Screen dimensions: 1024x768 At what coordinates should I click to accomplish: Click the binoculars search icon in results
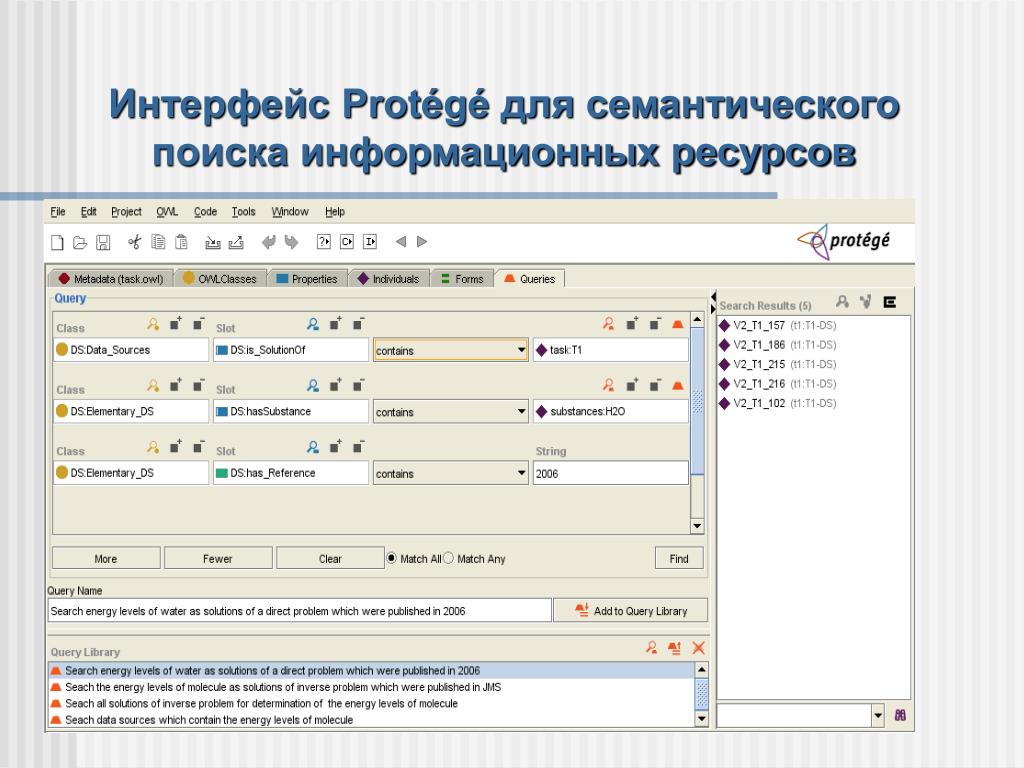(x=900, y=715)
